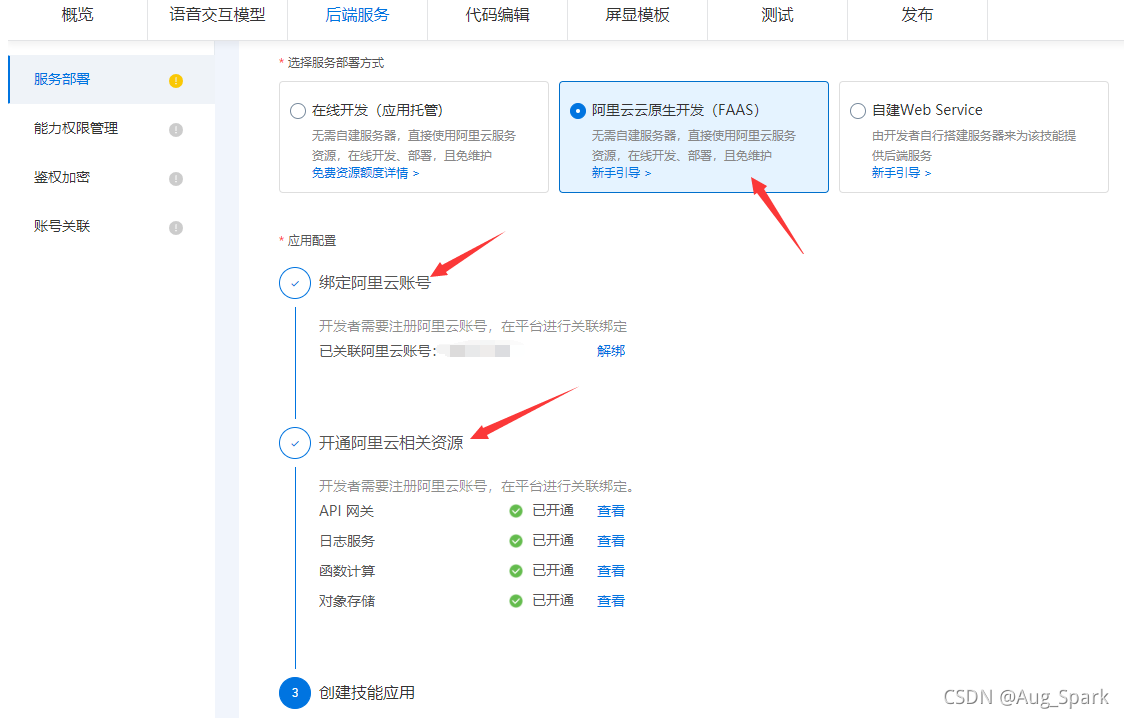
Task: Open 免费资源额度详情 link
Action: 365,173
